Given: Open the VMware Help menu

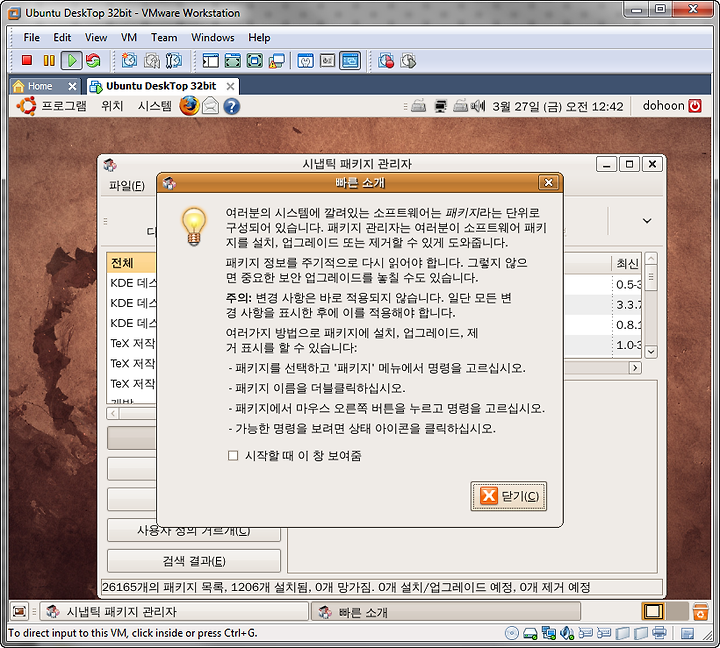Looking at the screenshot, I should click(259, 38).
